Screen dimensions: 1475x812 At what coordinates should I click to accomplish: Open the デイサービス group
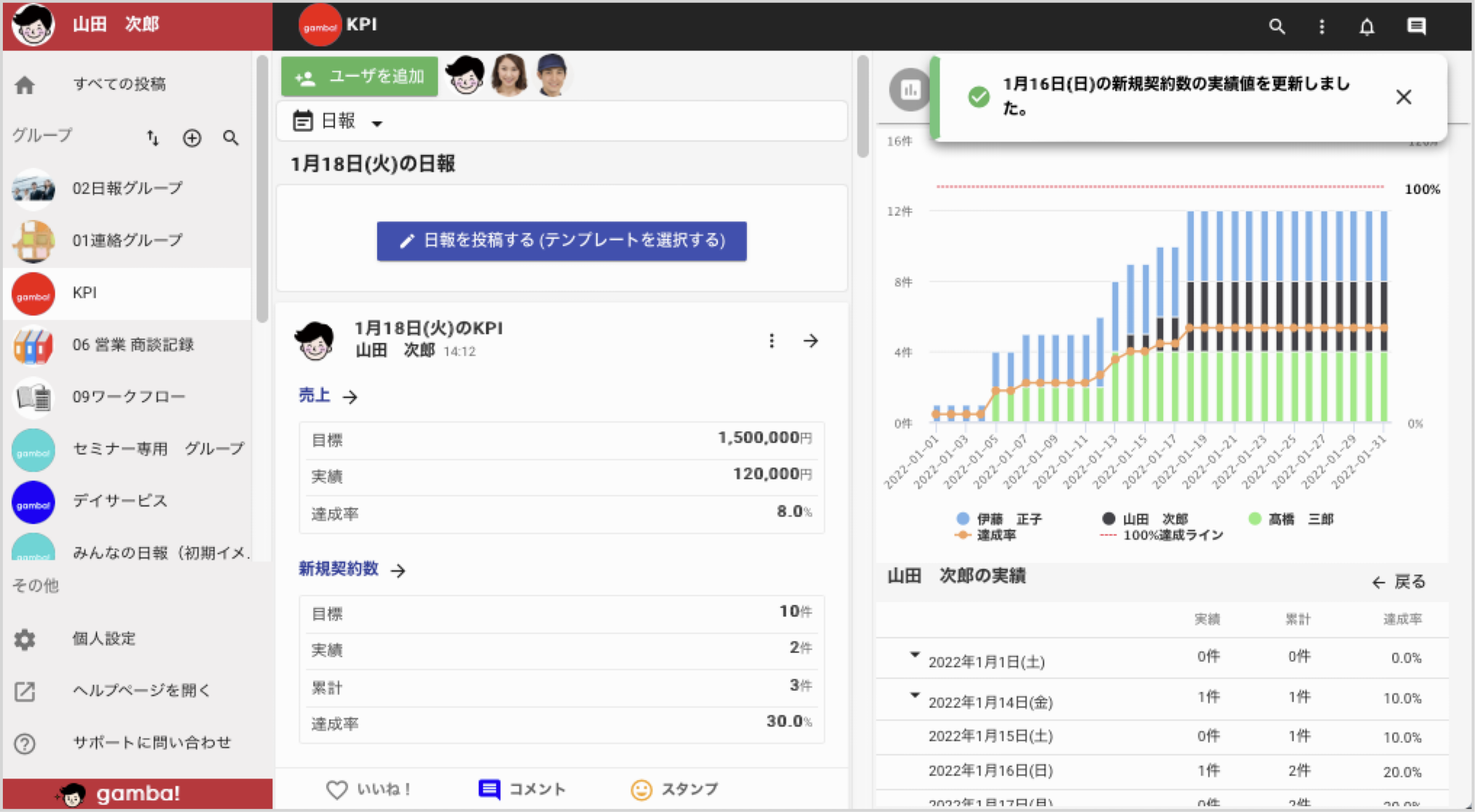(127, 501)
